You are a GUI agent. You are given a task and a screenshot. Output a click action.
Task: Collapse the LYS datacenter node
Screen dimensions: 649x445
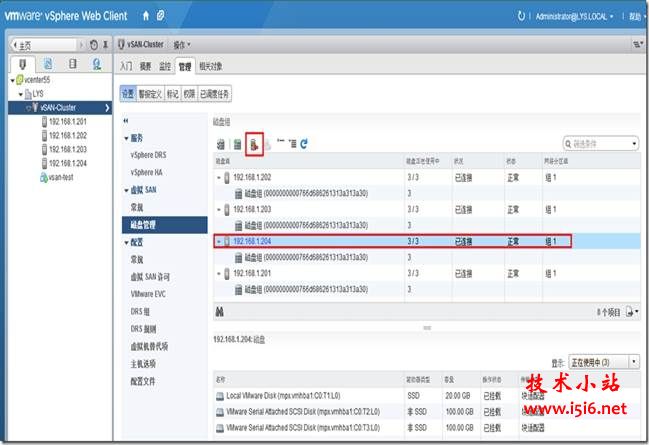21,94
